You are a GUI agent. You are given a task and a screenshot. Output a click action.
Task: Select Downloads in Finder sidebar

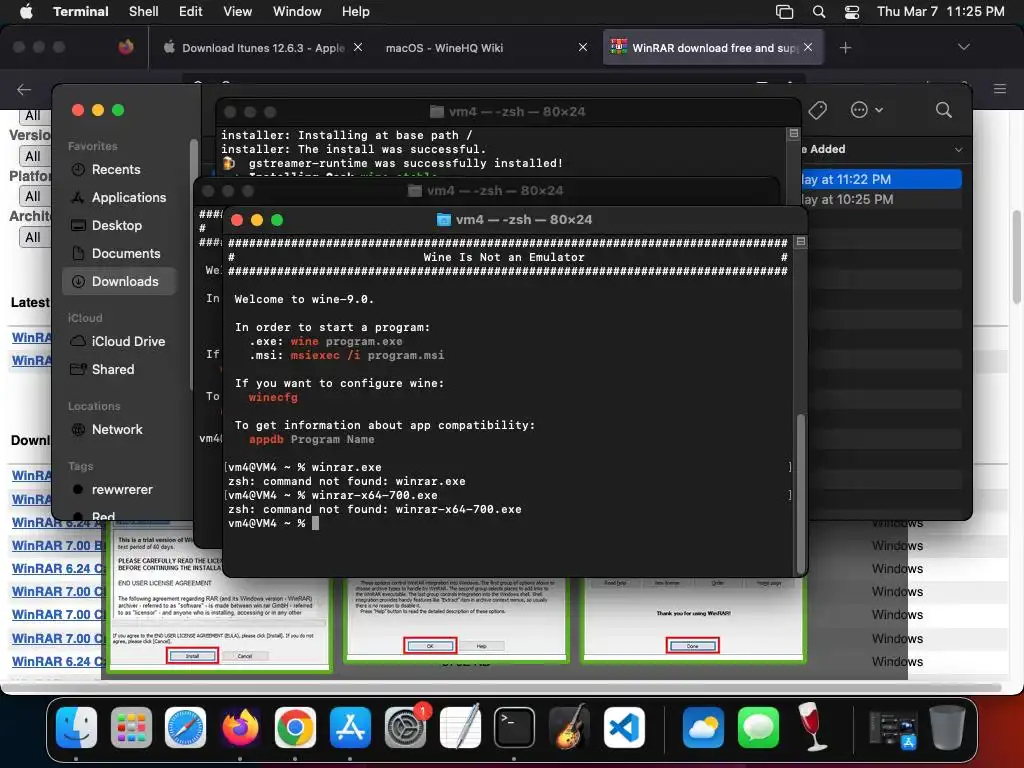coord(120,281)
